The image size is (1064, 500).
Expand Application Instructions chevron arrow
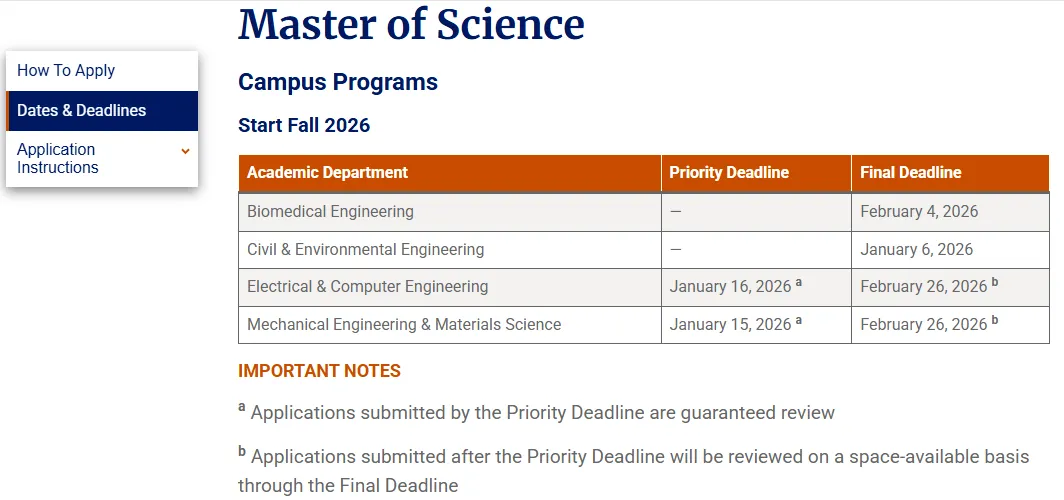[x=185, y=151]
